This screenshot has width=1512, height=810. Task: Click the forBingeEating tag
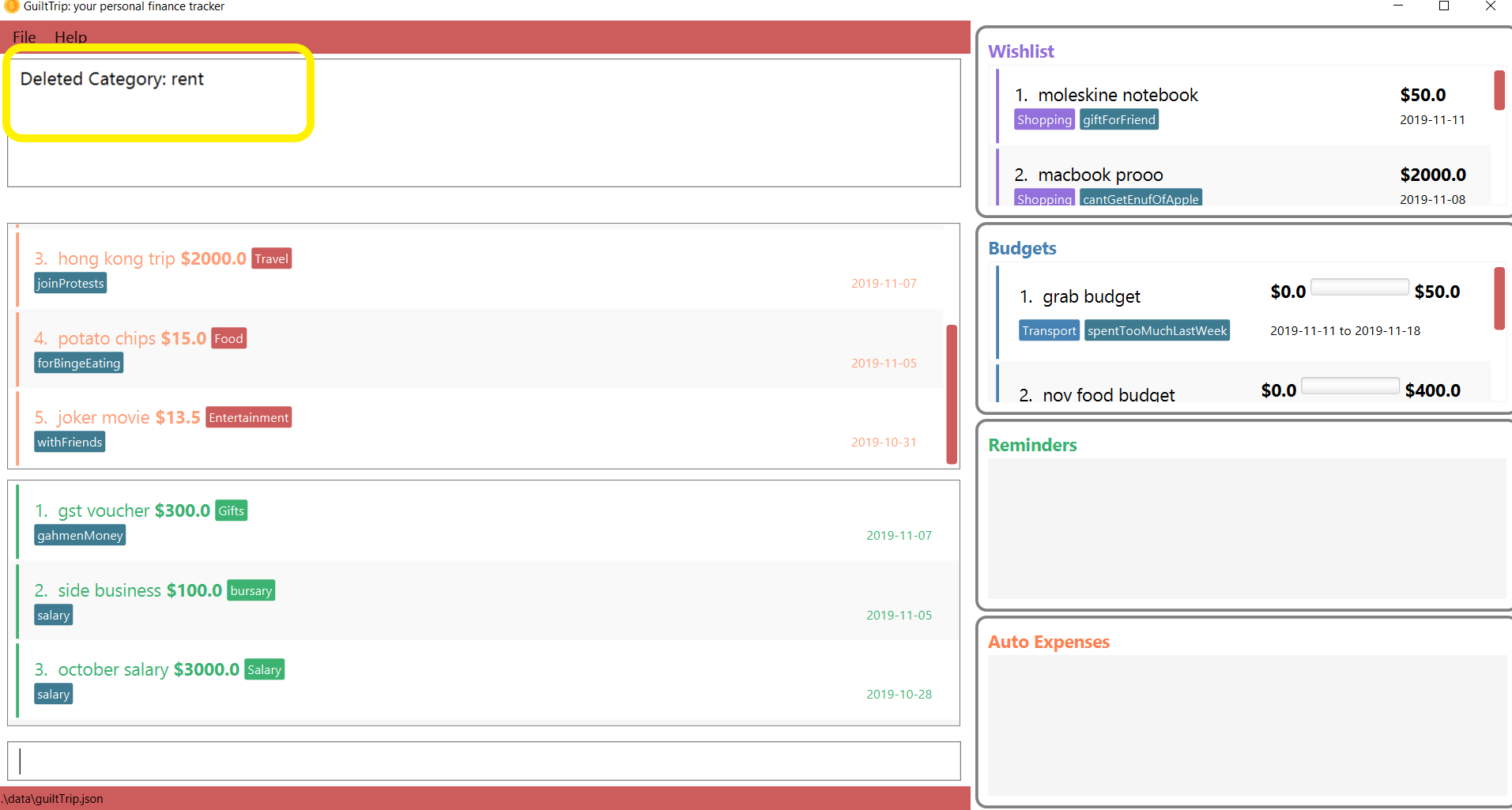coord(78,363)
